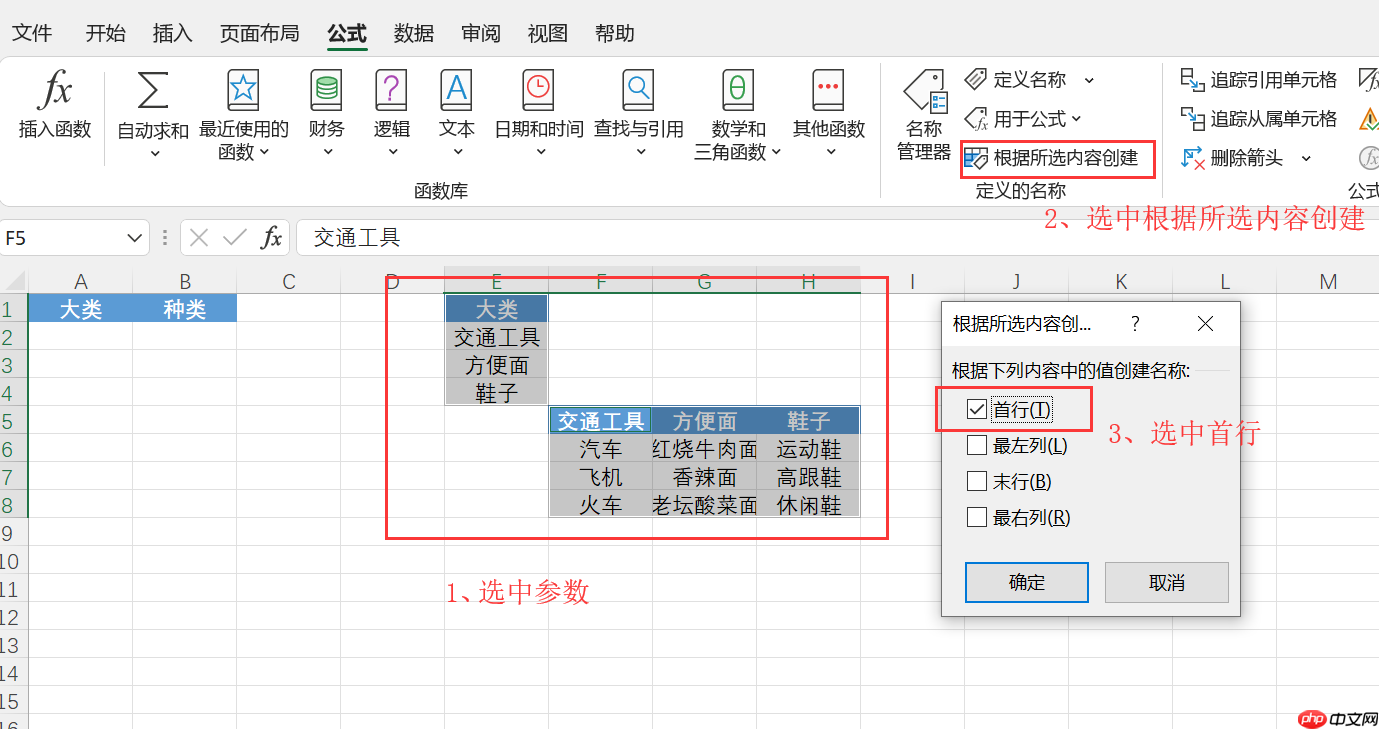Toggle the Top row (首行) checkbox

977,409
